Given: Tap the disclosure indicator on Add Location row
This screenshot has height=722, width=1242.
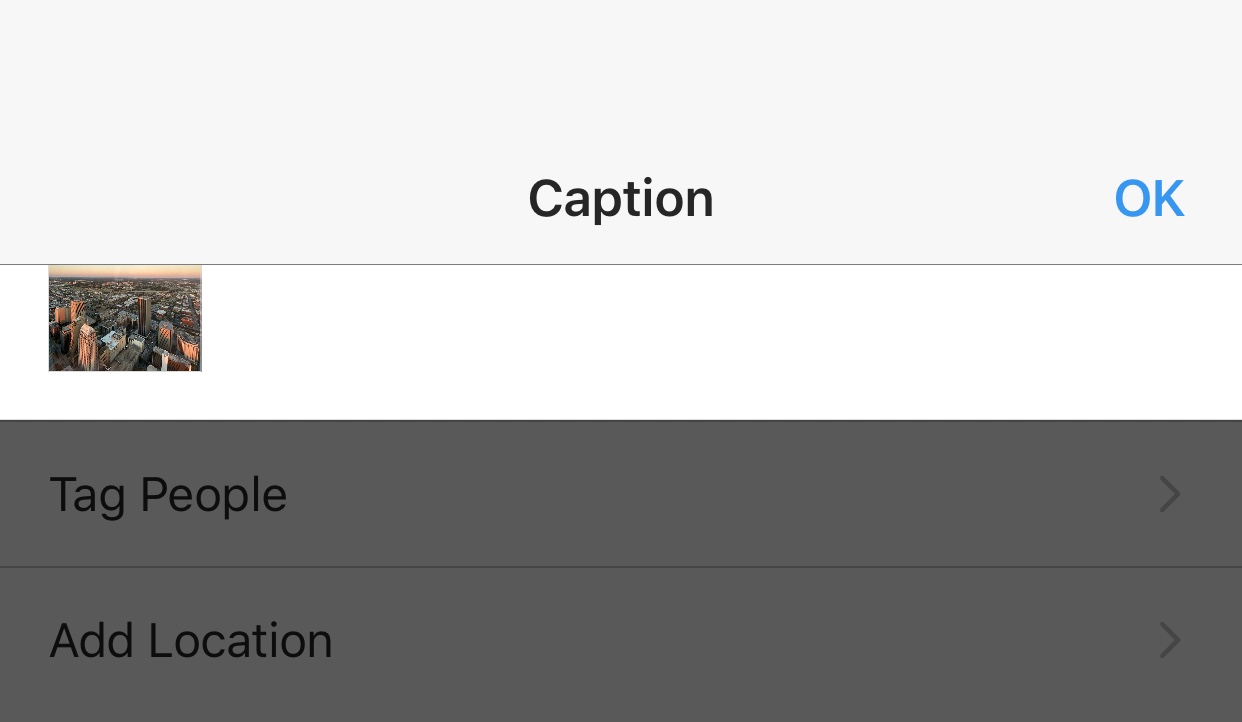Looking at the screenshot, I should tap(1169, 640).
